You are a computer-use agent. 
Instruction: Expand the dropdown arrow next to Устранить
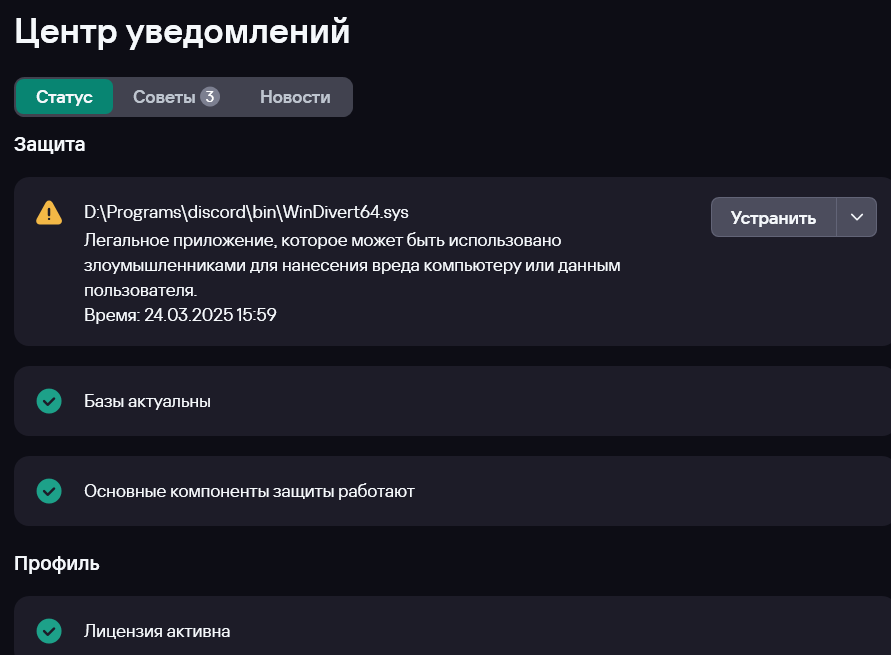[x=856, y=217]
